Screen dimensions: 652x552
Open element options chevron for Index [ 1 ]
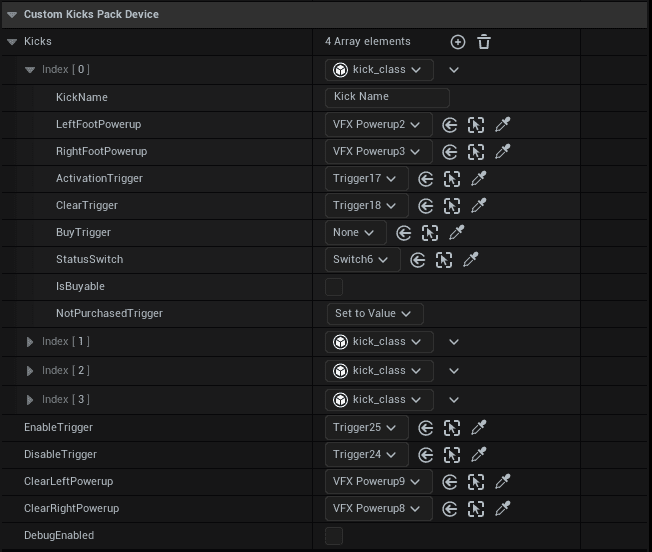point(454,342)
